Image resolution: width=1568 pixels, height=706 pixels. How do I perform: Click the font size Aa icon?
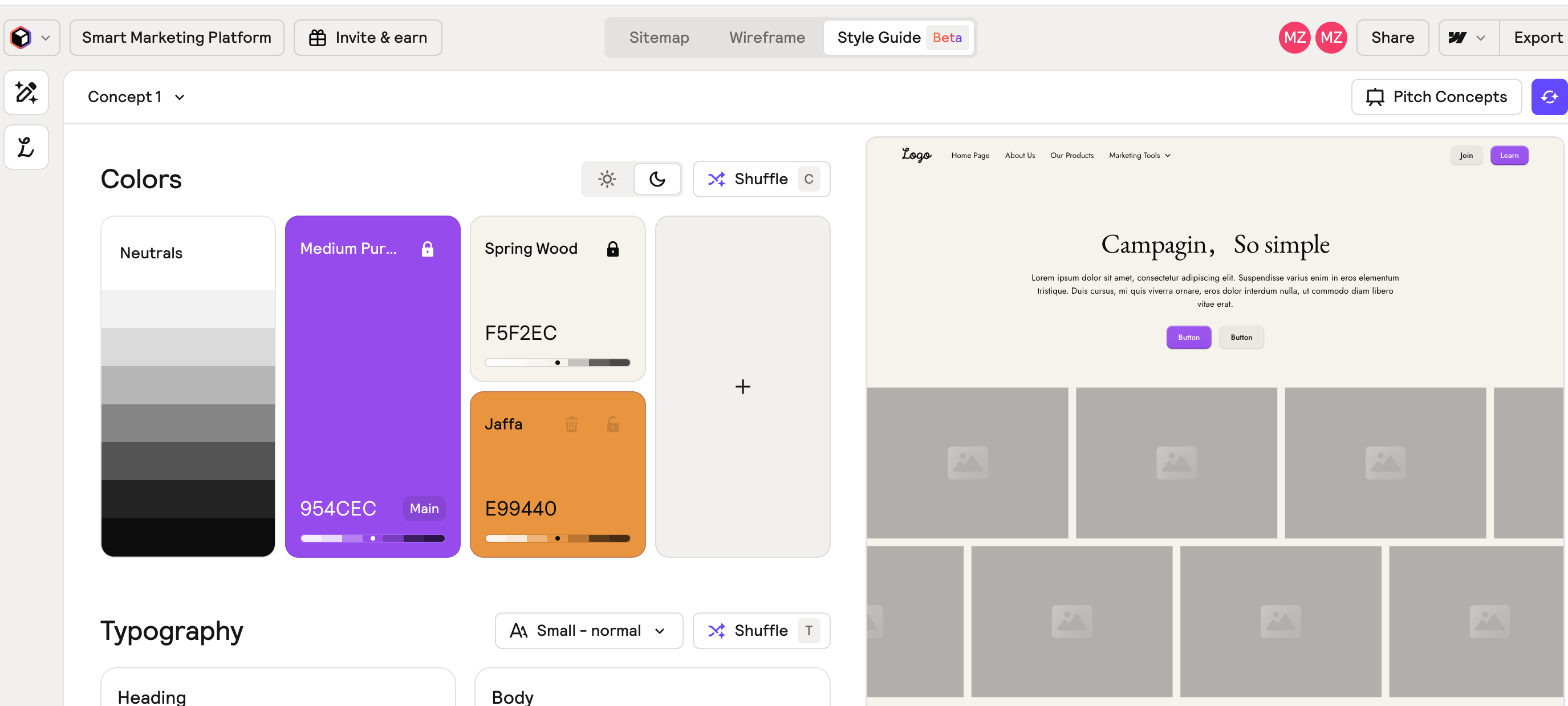[518, 631]
